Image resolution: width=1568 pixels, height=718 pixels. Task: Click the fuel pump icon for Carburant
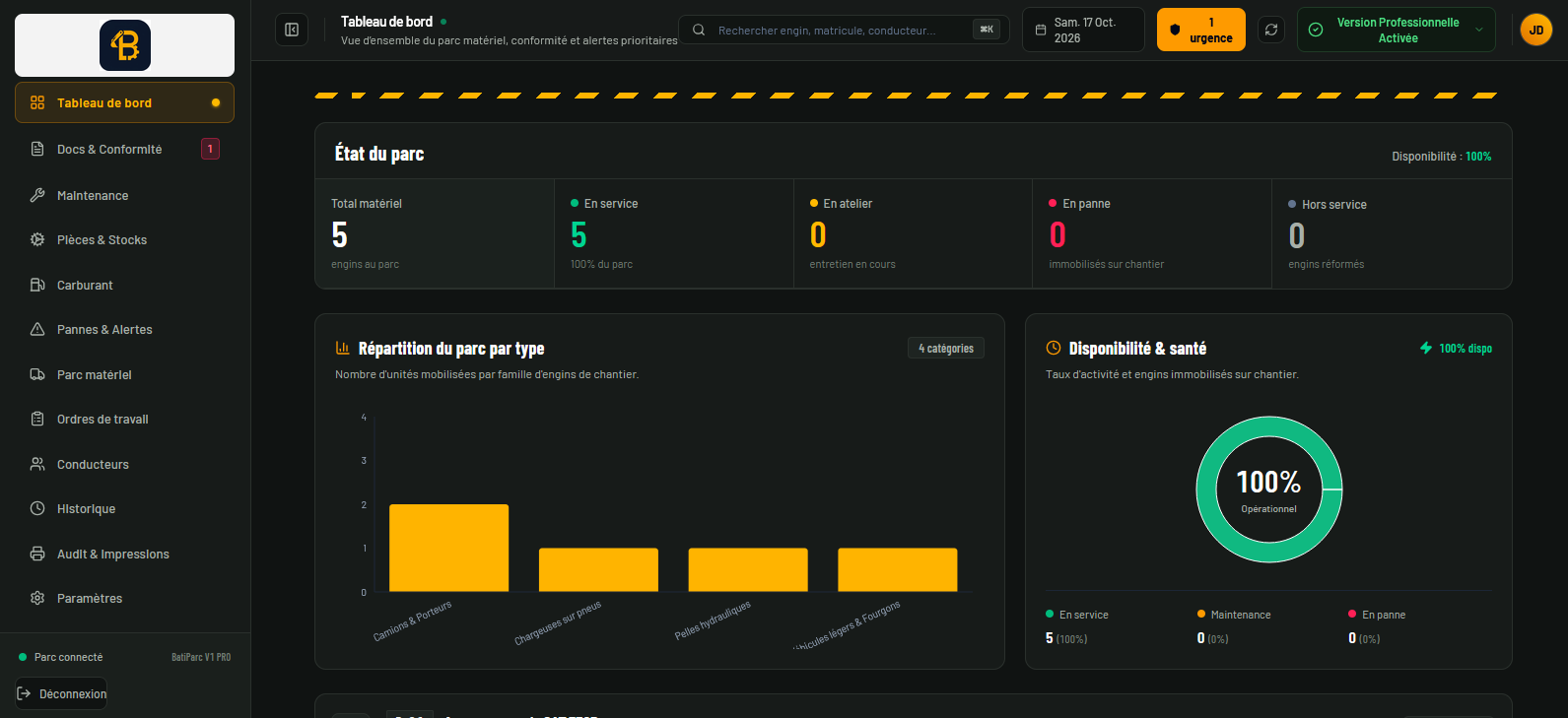pyautogui.click(x=37, y=285)
